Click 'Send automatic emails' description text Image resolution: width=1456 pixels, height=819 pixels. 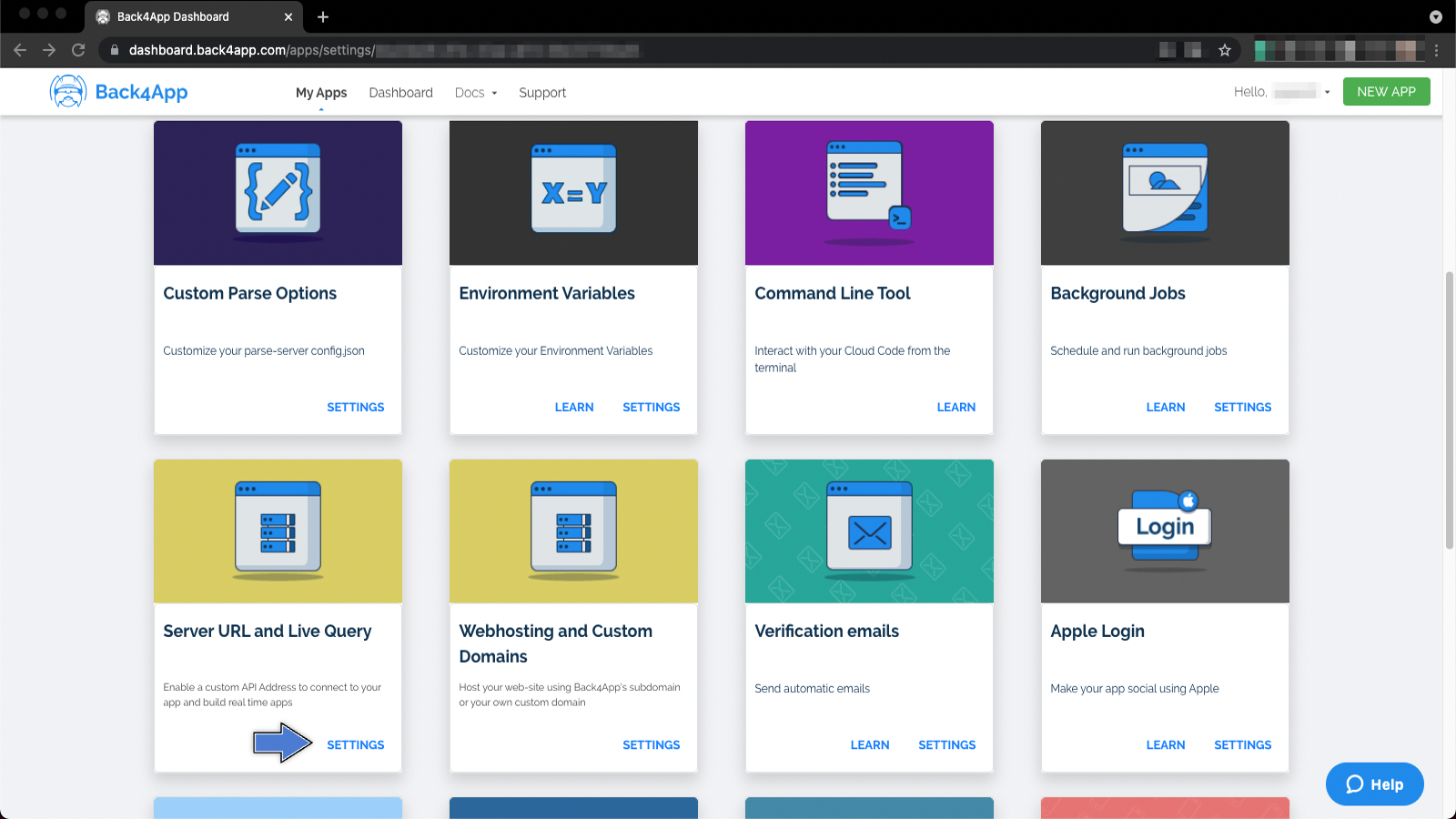(x=813, y=688)
